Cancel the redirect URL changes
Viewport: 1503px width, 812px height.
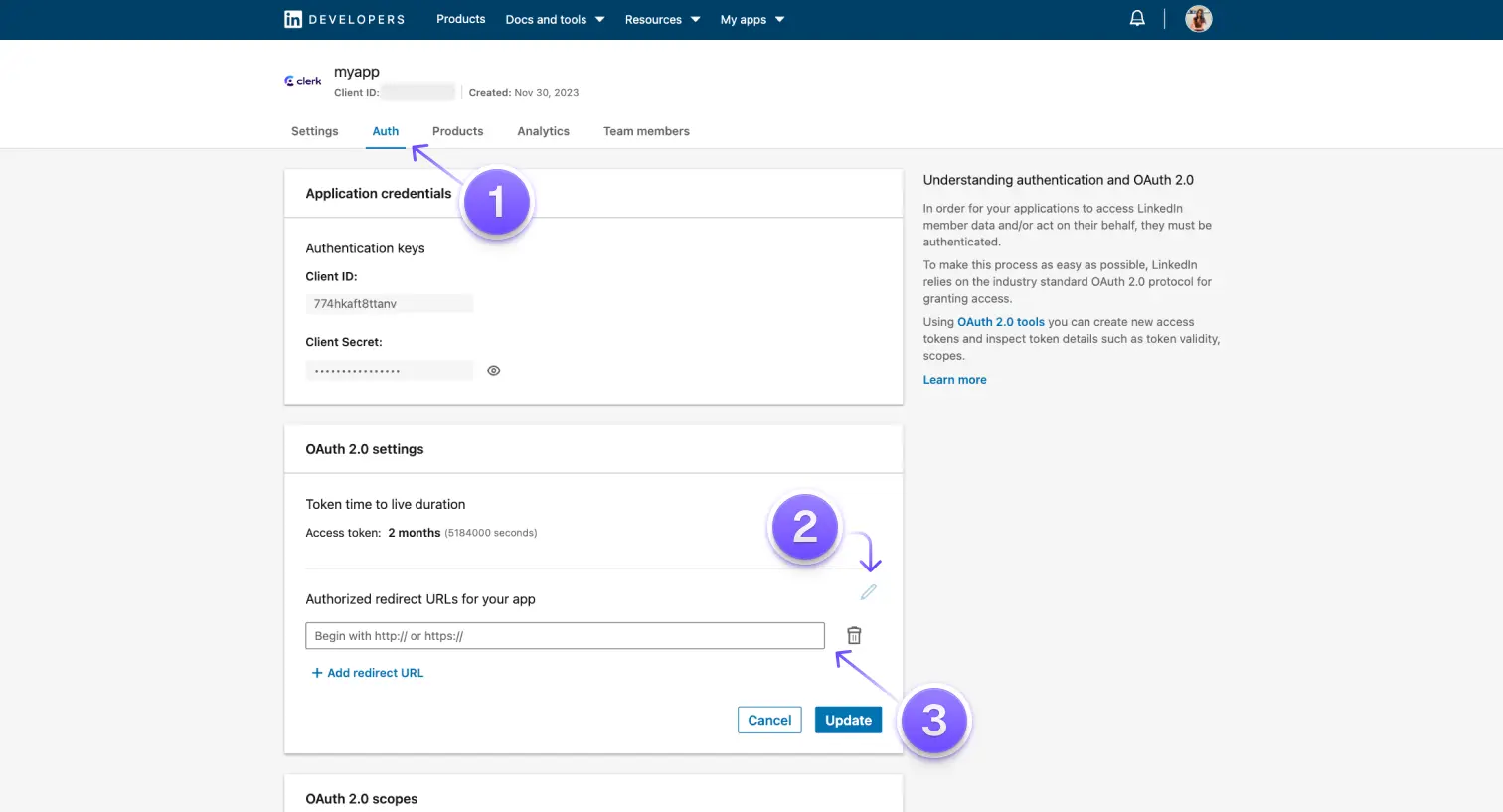point(768,719)
